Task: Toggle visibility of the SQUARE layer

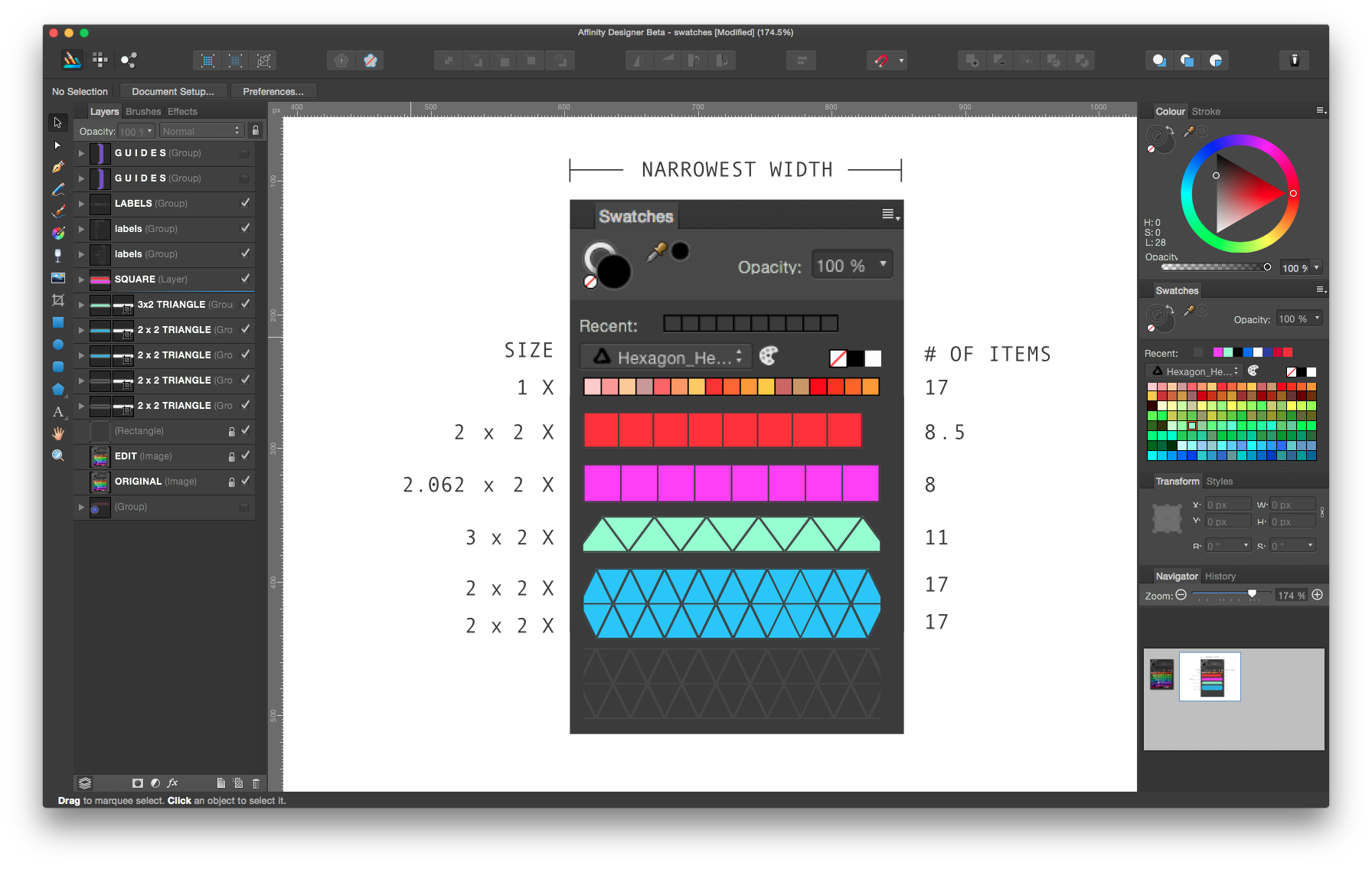Action: pos(245,279)
